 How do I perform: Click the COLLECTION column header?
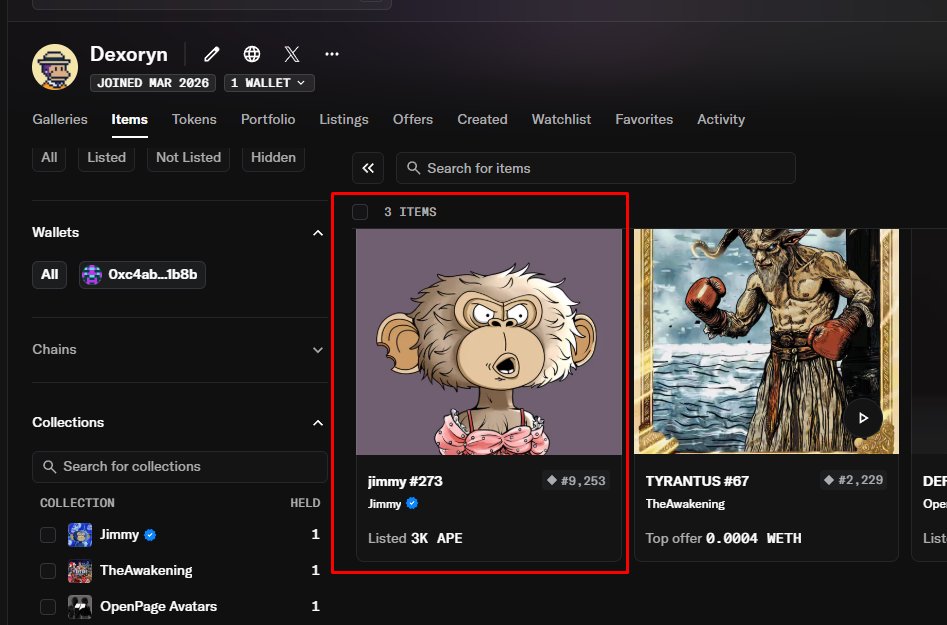pos(77,503)
